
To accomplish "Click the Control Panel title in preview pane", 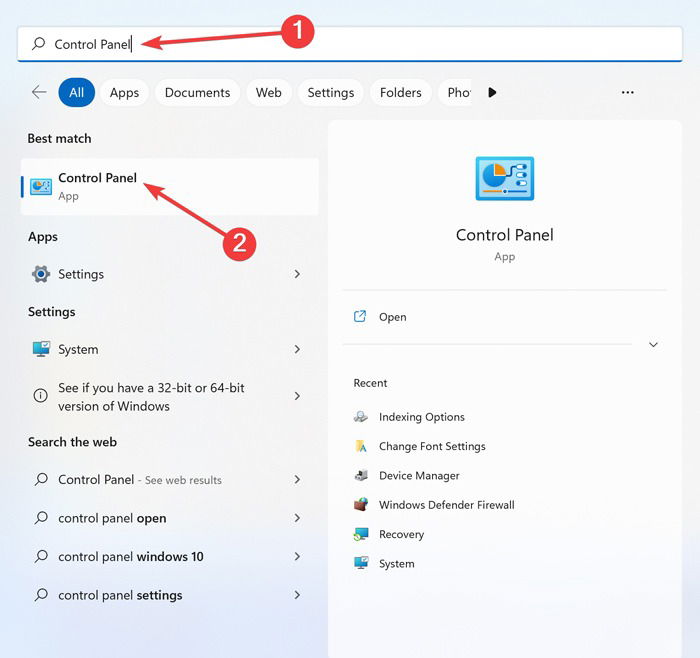I will pos(504,235).
